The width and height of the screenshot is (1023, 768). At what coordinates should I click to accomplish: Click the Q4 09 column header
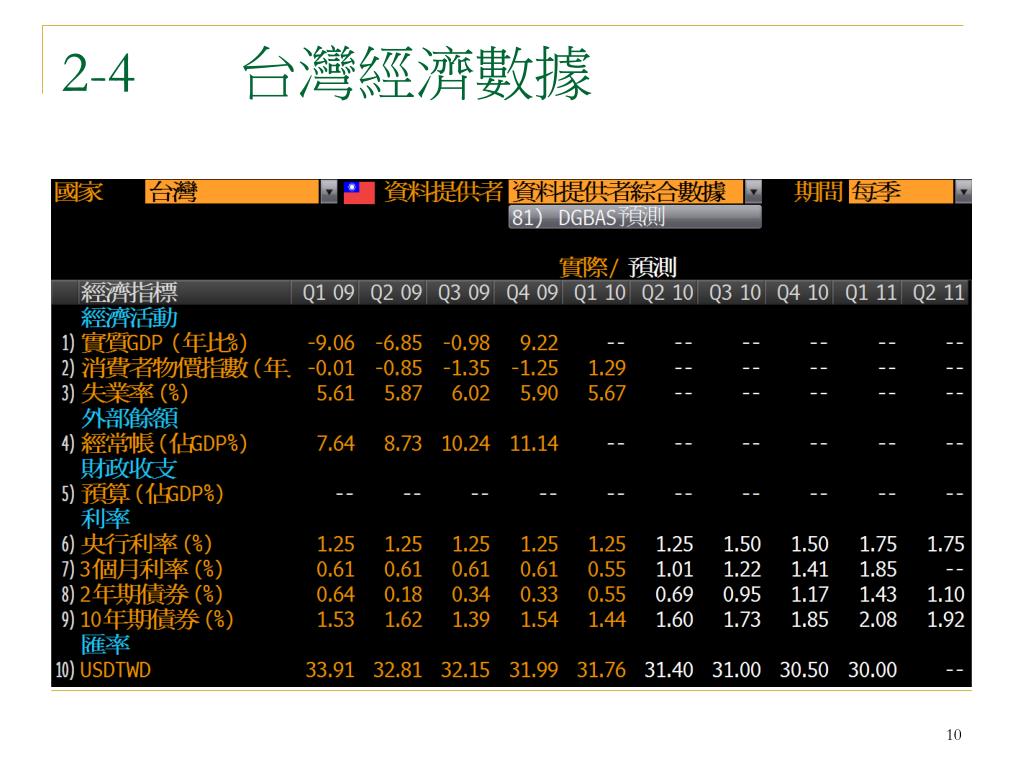(x=532, y=292)
